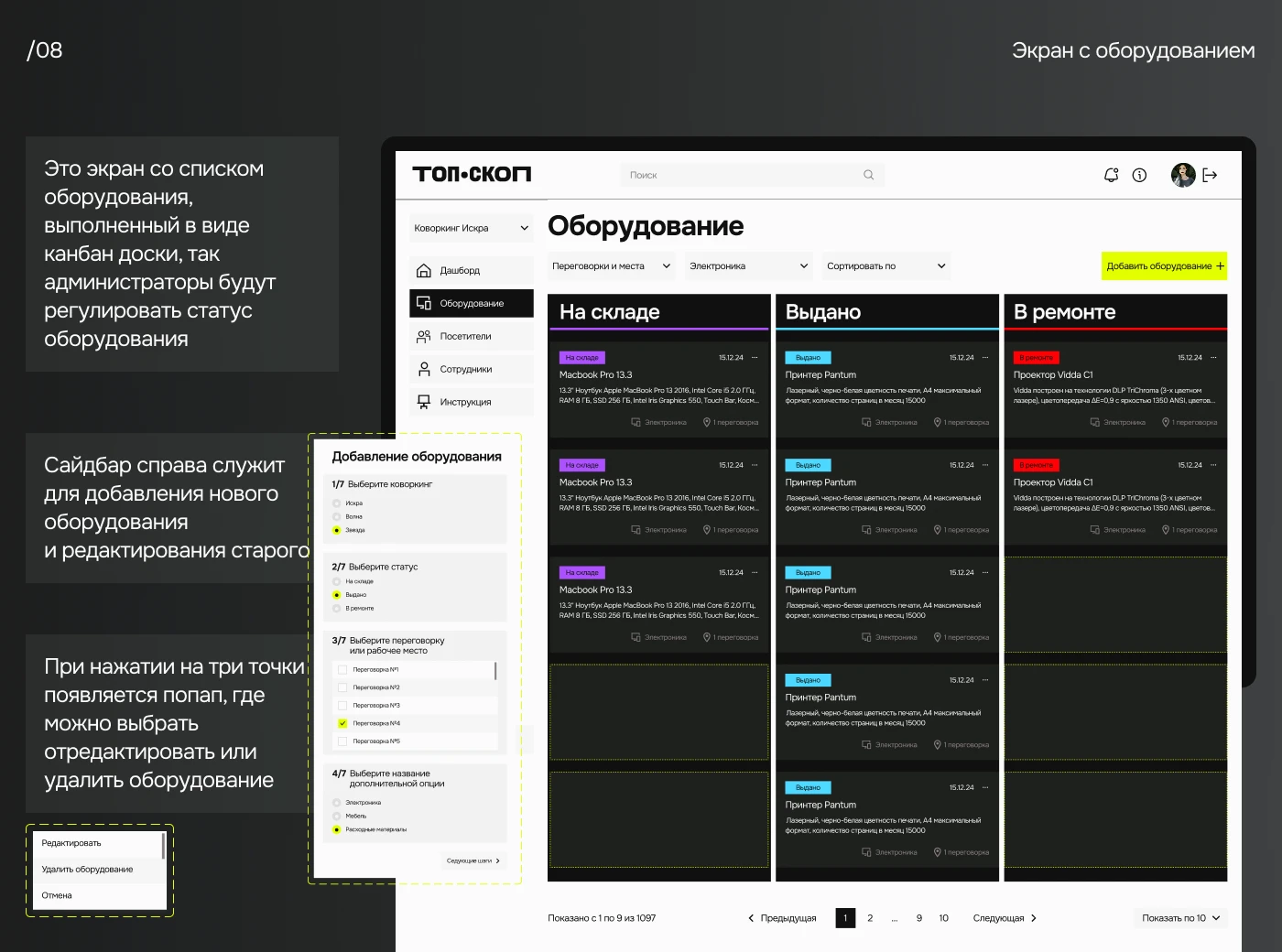Click the logout arrow icon
The height and width of the screenshot is (952, 1282).
tap(1210, 175)
